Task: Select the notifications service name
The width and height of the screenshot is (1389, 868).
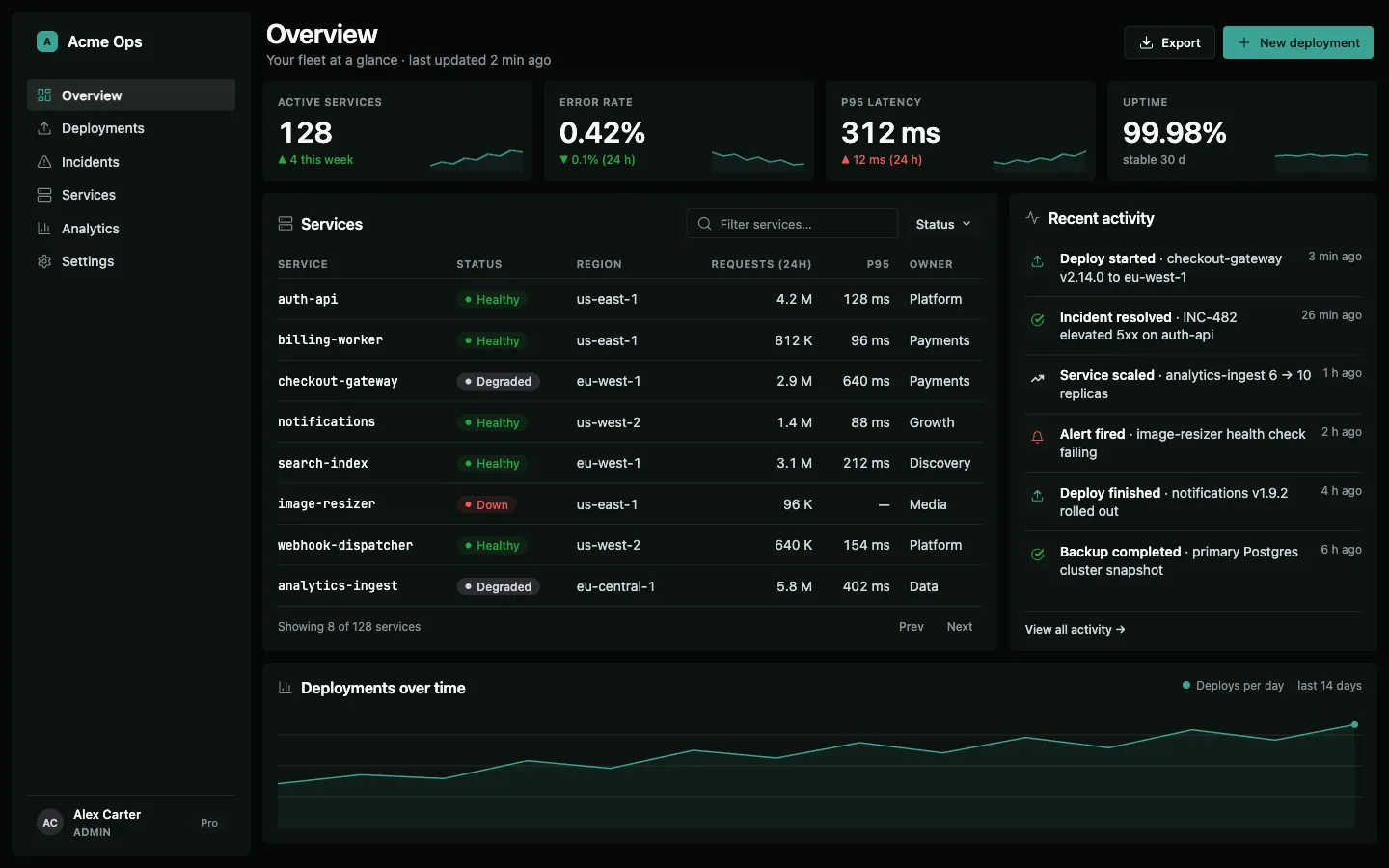Action: 326,422
